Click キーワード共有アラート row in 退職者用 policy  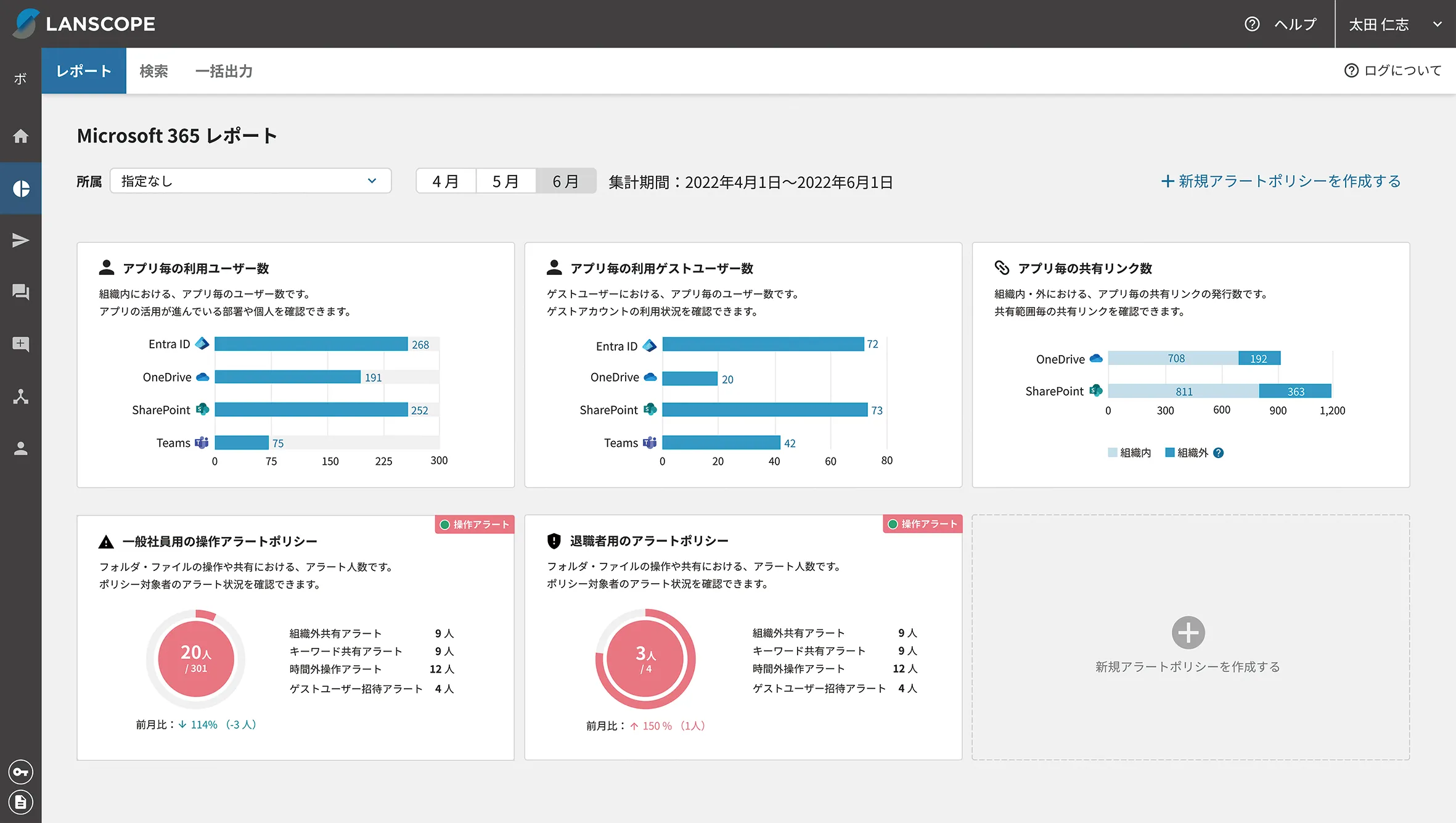point(835,651)
